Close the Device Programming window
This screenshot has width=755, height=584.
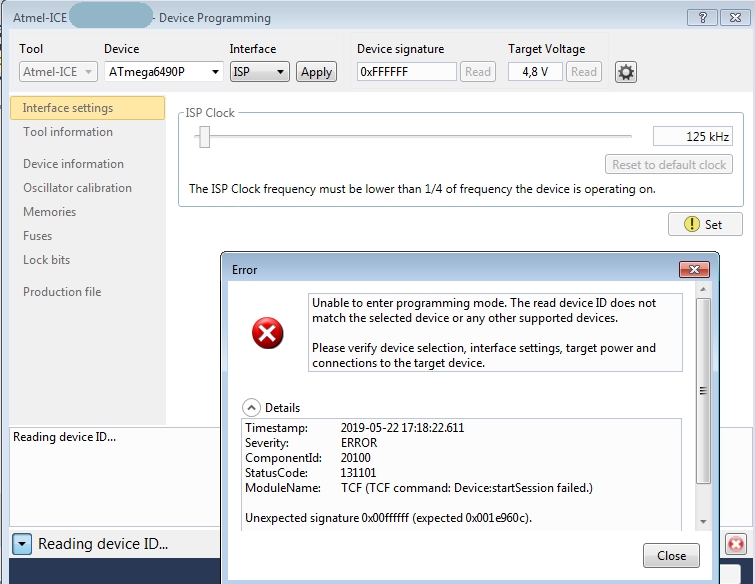click(735, 18)
